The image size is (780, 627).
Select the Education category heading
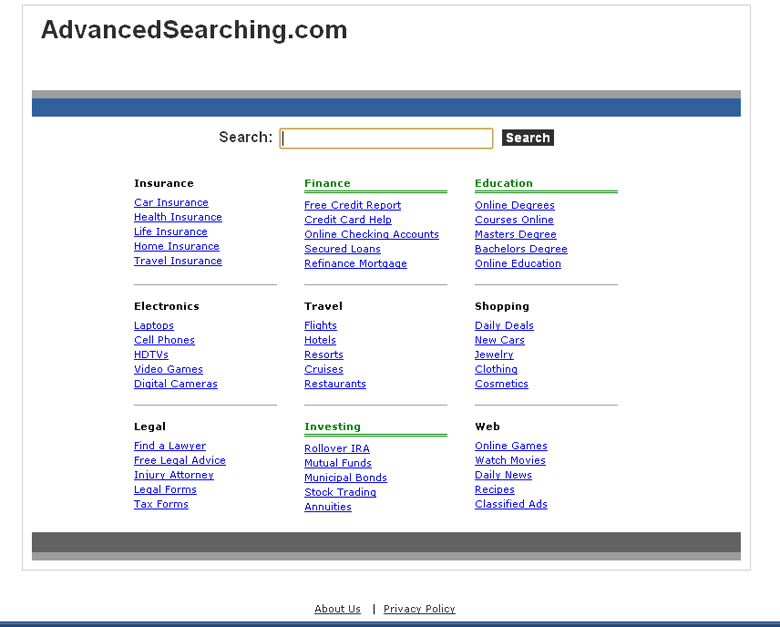pos(503,183)
